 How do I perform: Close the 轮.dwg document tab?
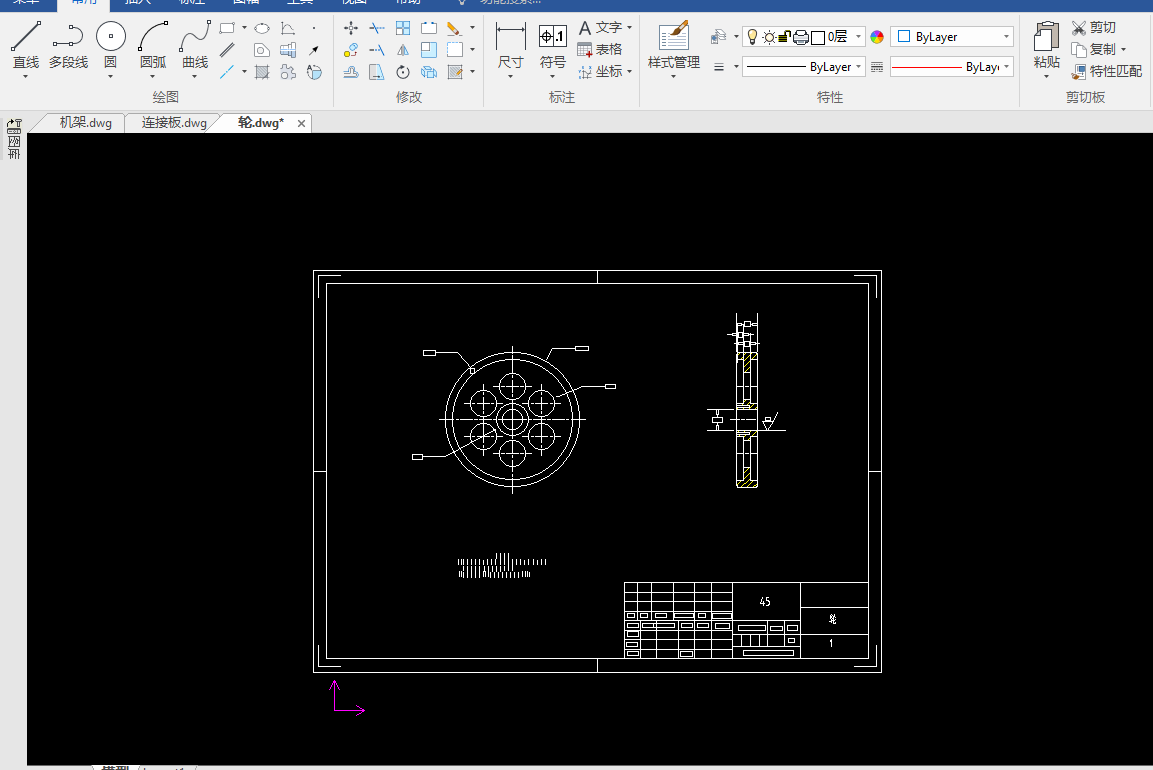pyautogui.click(x=302, y=123)
